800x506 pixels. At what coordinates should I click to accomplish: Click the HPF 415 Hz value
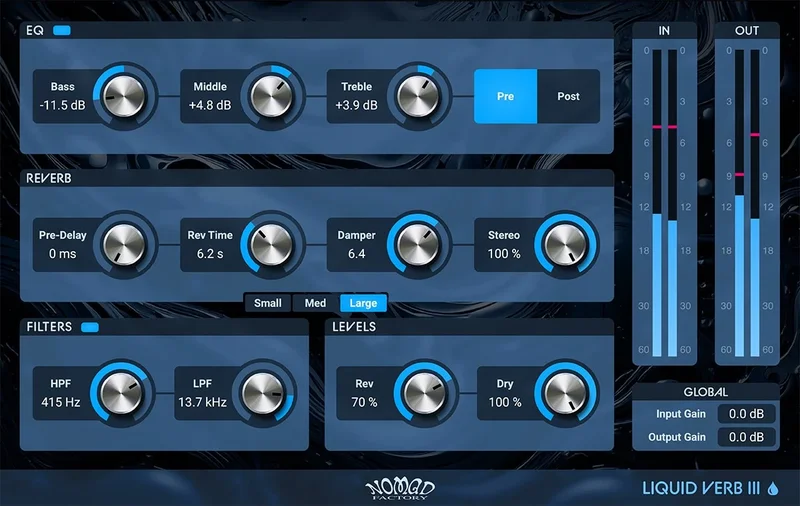[61, 402]
